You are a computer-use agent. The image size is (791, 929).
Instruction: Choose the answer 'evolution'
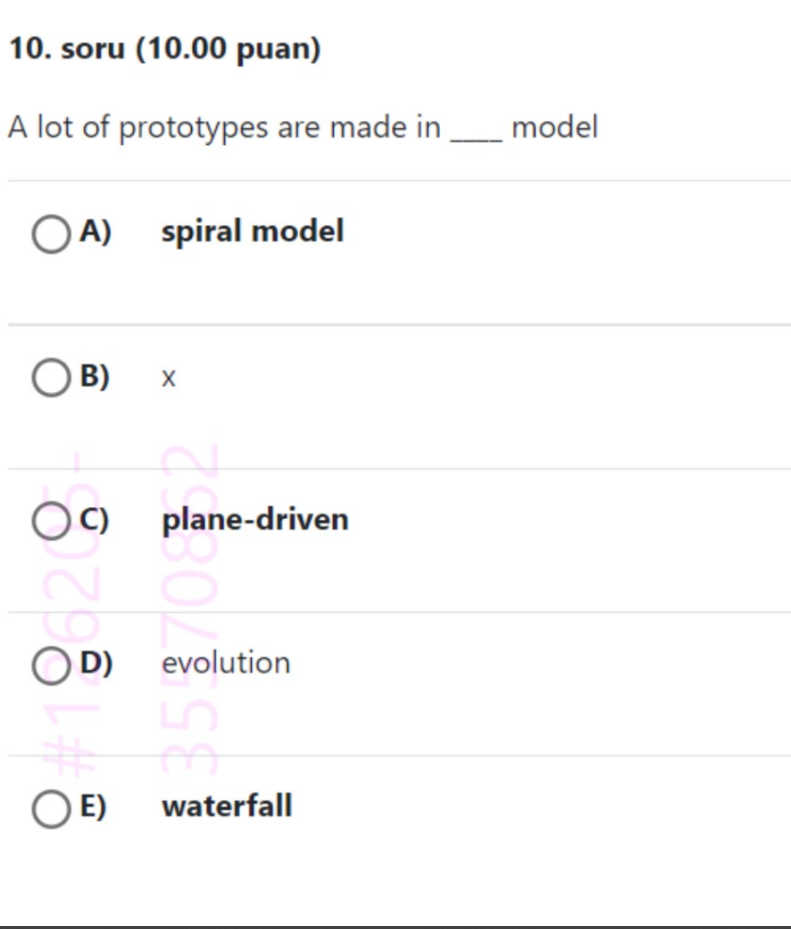click(x=227, y=662)
